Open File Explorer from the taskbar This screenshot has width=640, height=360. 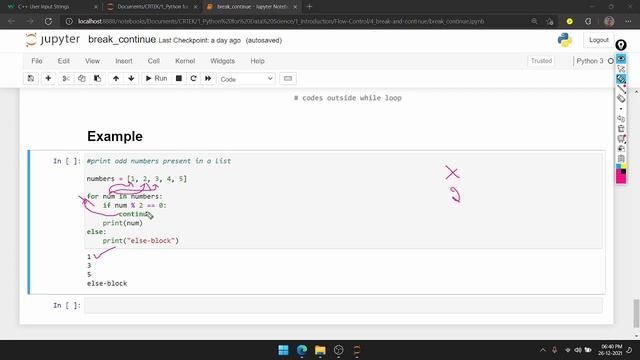click(x=320, y=350)
